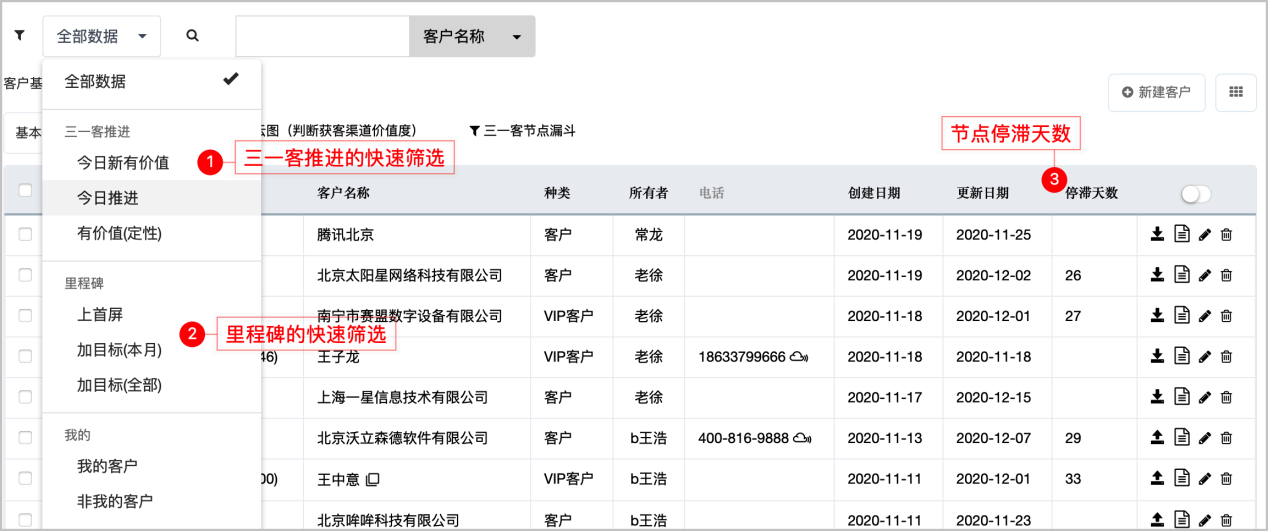Check the checkbox on the 腾讯北京 row

[25, 234]
